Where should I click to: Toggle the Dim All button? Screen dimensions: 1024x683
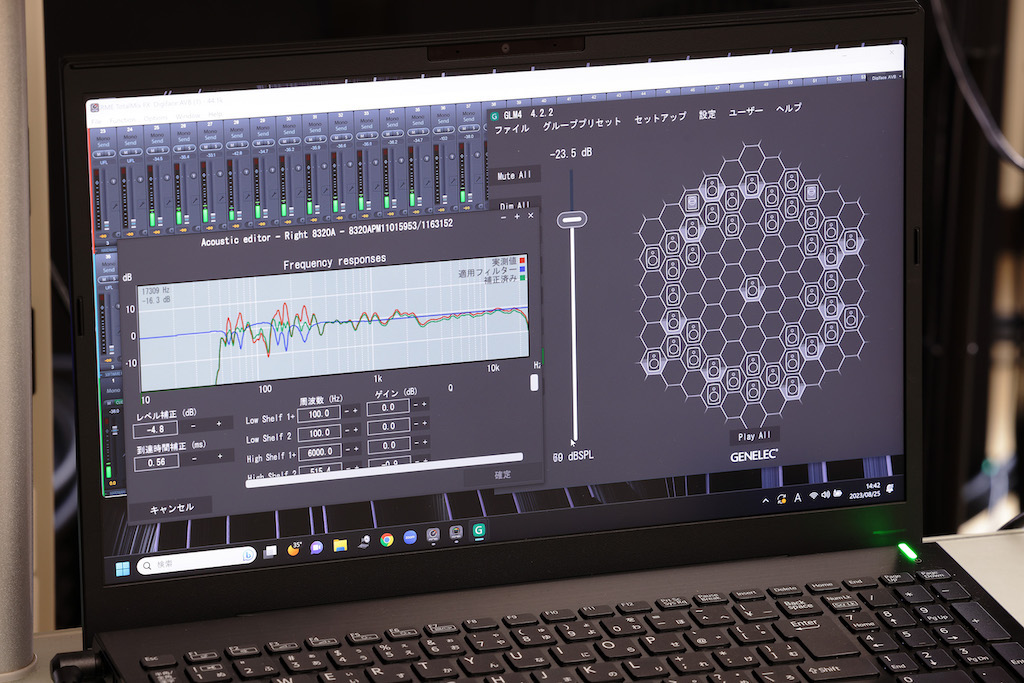tap(514, 206)
